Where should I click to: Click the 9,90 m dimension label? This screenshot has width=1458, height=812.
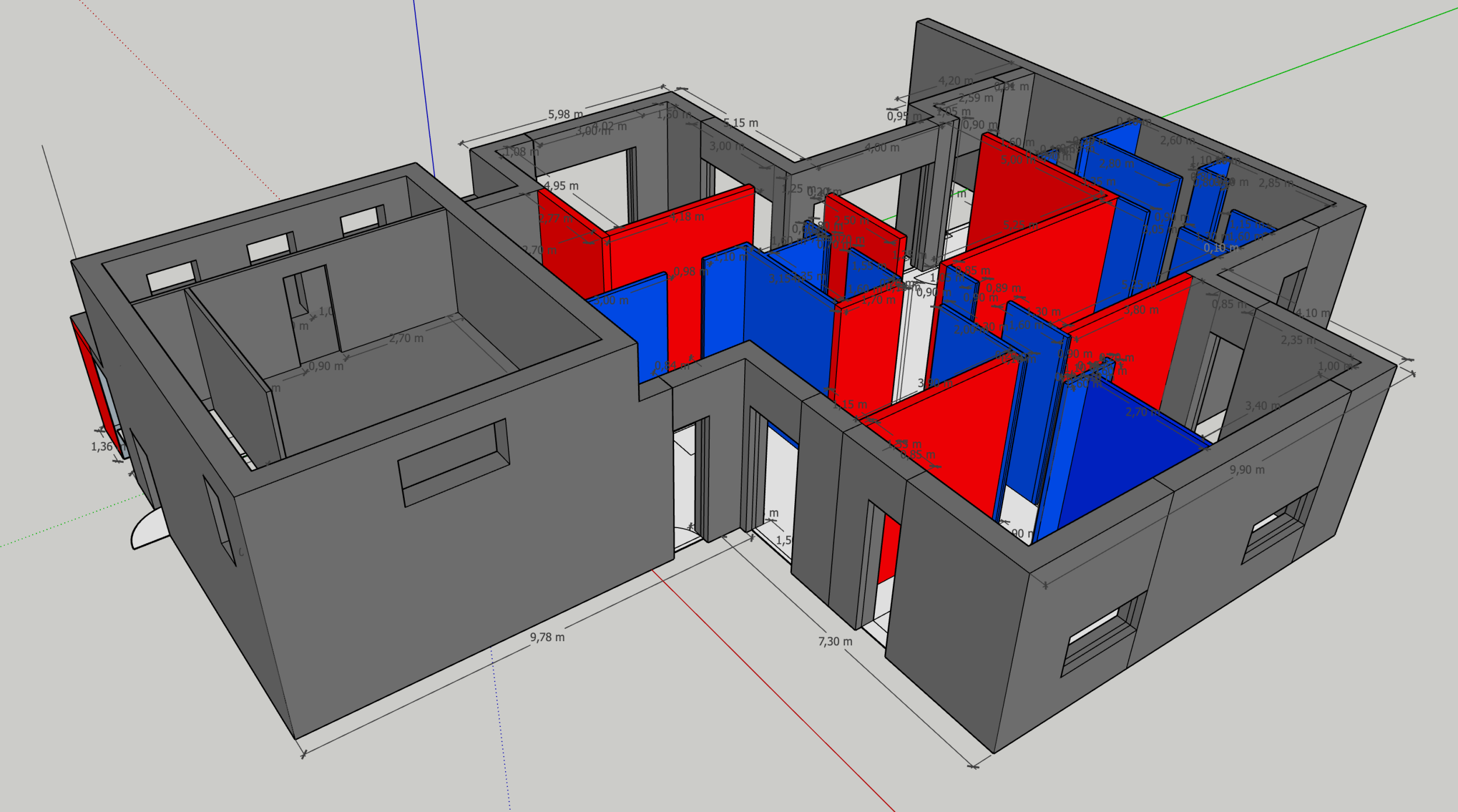[x=1247, y=470]
